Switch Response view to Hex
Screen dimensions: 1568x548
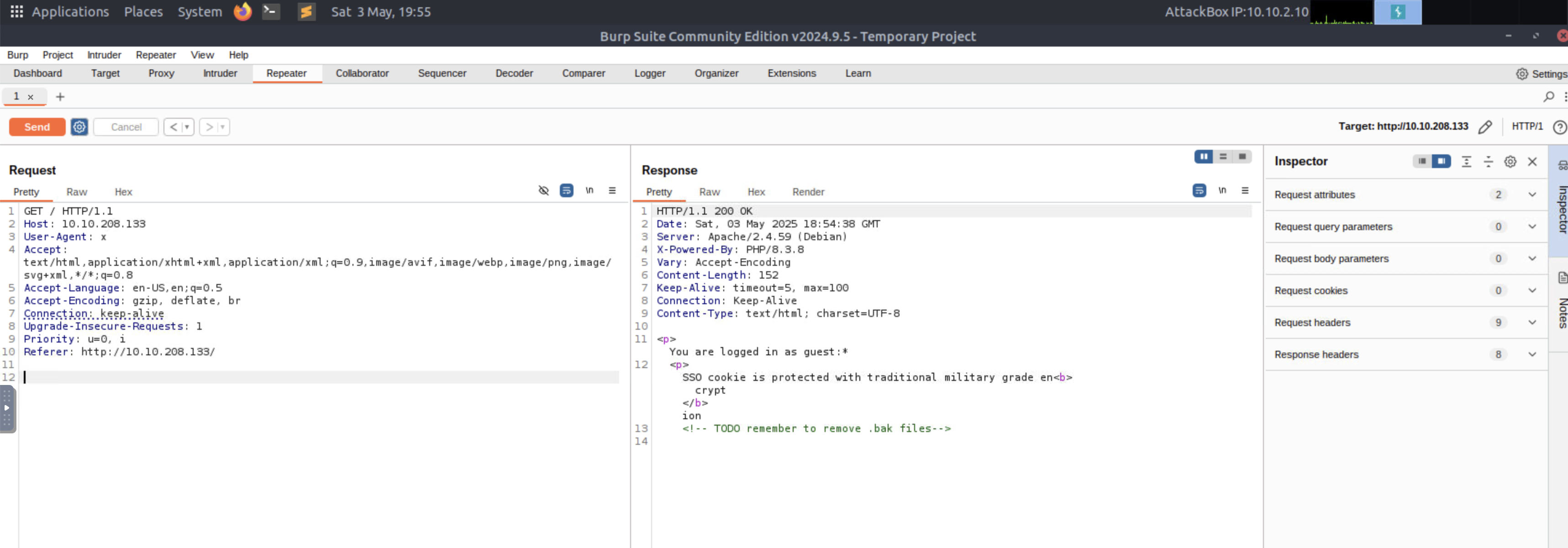coord(756,192)
